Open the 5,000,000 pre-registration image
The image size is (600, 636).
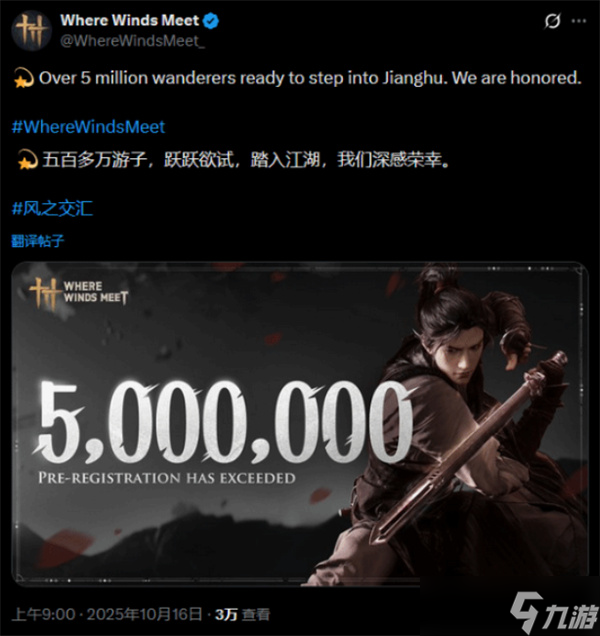tap(300, 424)
